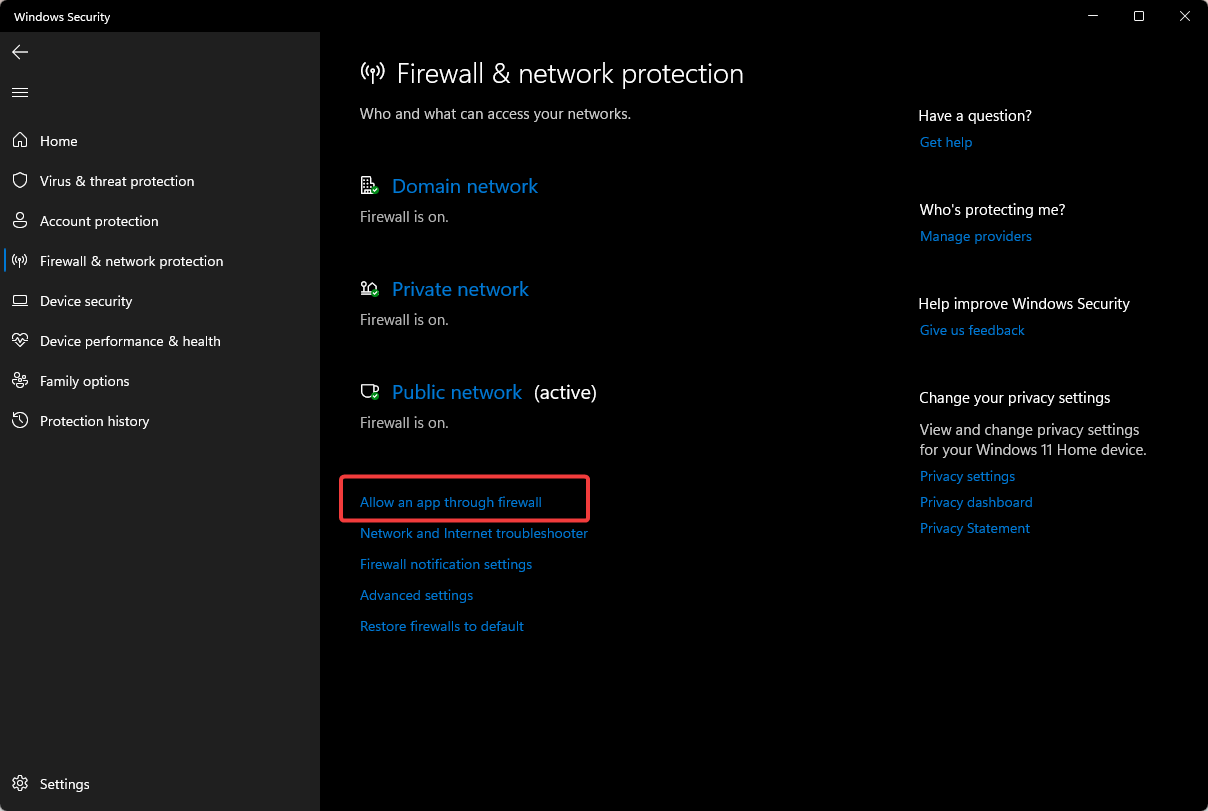The height and width of the screenshot is (811, 1208).
Task: Select Firewall & network protection in sidebar
Action: tap(131, 261)
